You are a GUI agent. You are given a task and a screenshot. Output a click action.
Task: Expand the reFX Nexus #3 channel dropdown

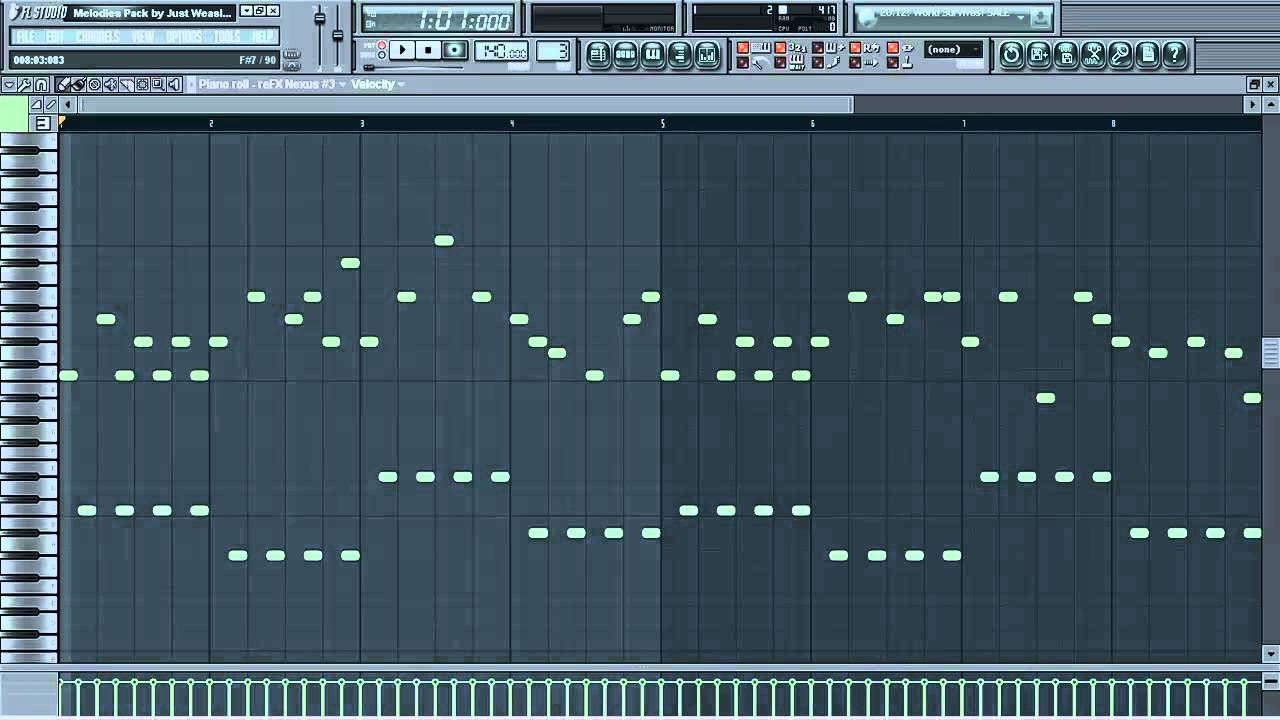point(342,84)
